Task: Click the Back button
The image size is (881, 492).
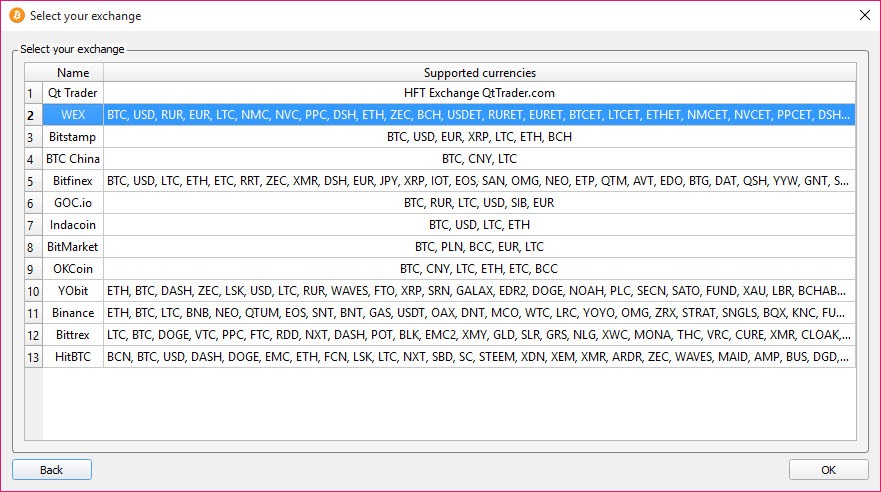Action: 52,470
